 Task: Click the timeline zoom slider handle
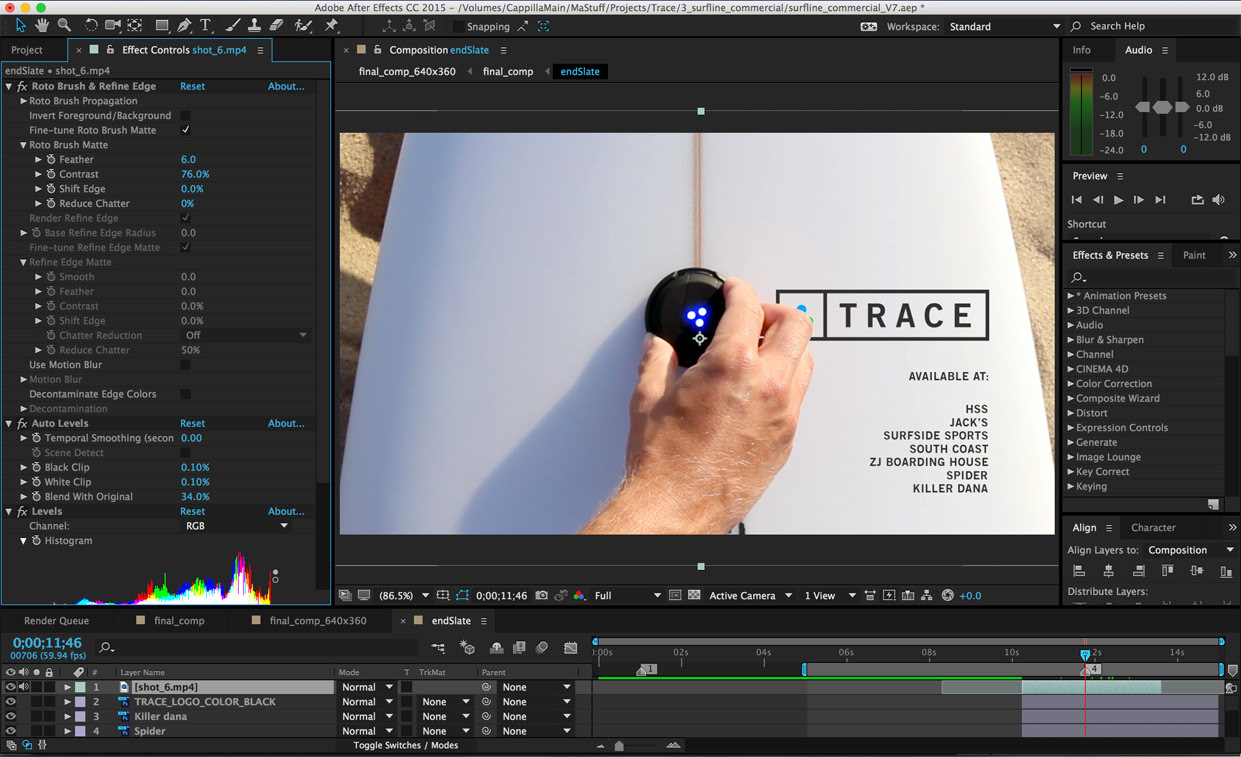[619, 746]
